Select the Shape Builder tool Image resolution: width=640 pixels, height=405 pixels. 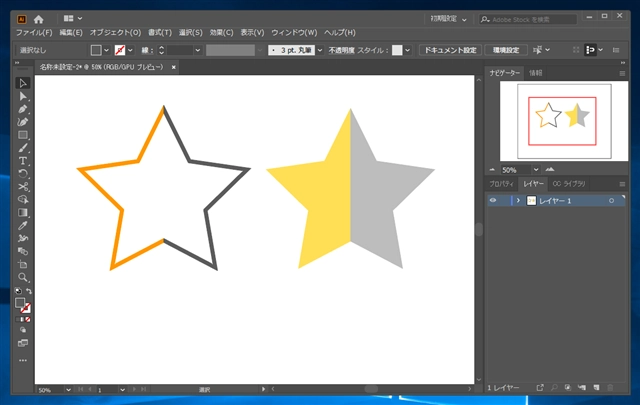pos(23,199)
